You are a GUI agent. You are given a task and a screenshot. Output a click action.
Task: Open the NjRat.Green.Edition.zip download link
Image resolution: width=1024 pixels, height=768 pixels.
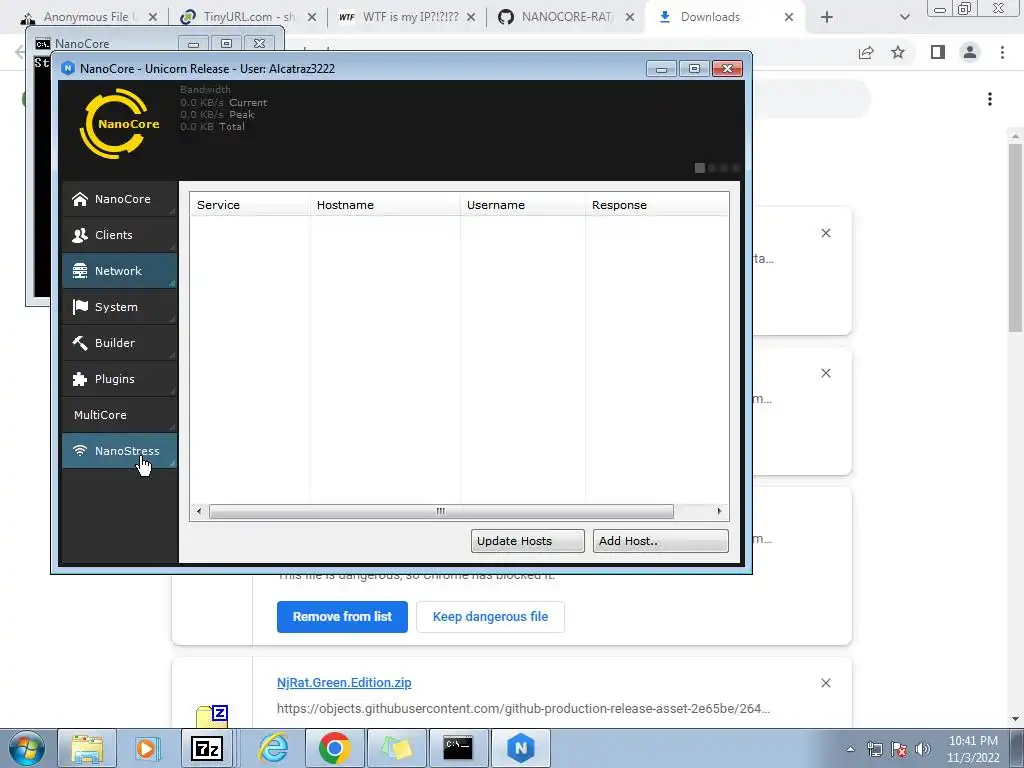[x=344, y=682]
